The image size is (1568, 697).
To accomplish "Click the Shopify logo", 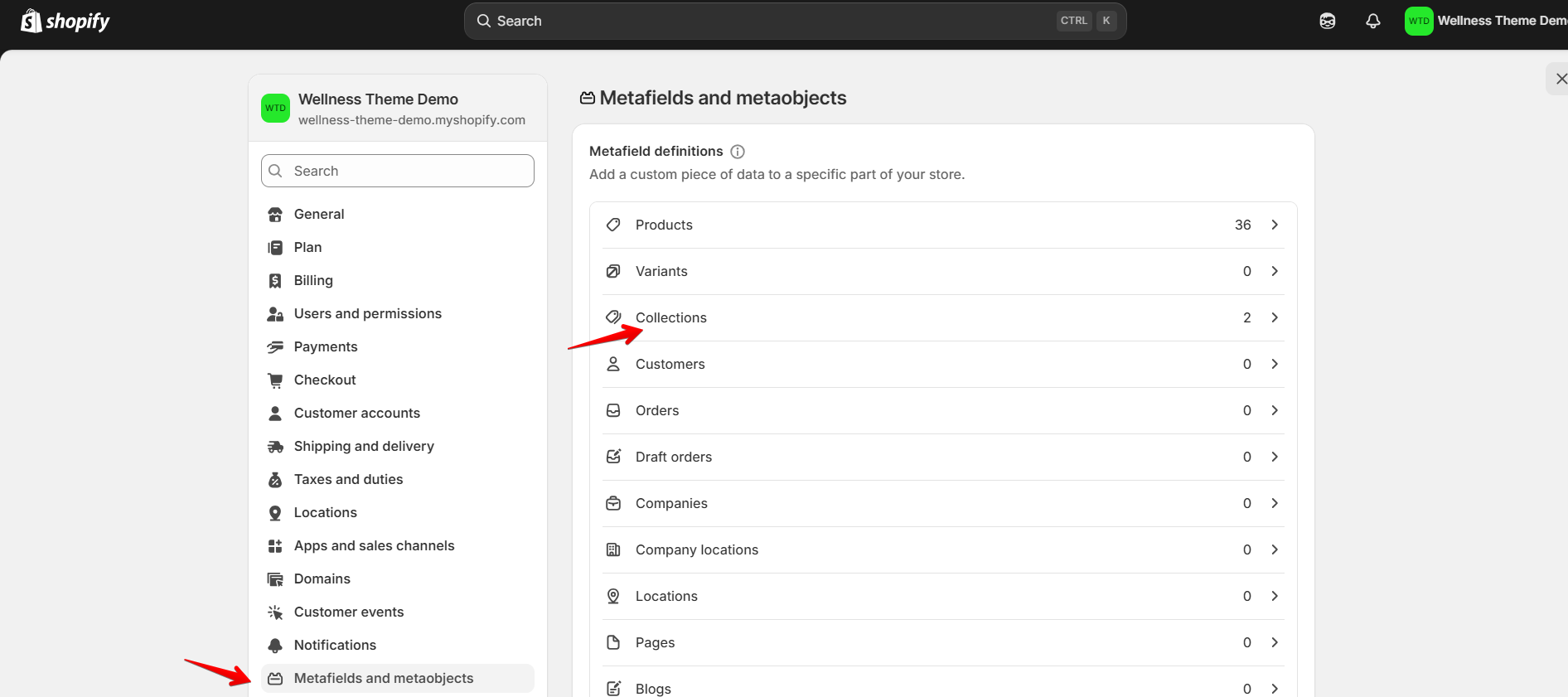I will click(x=65, y=21).
